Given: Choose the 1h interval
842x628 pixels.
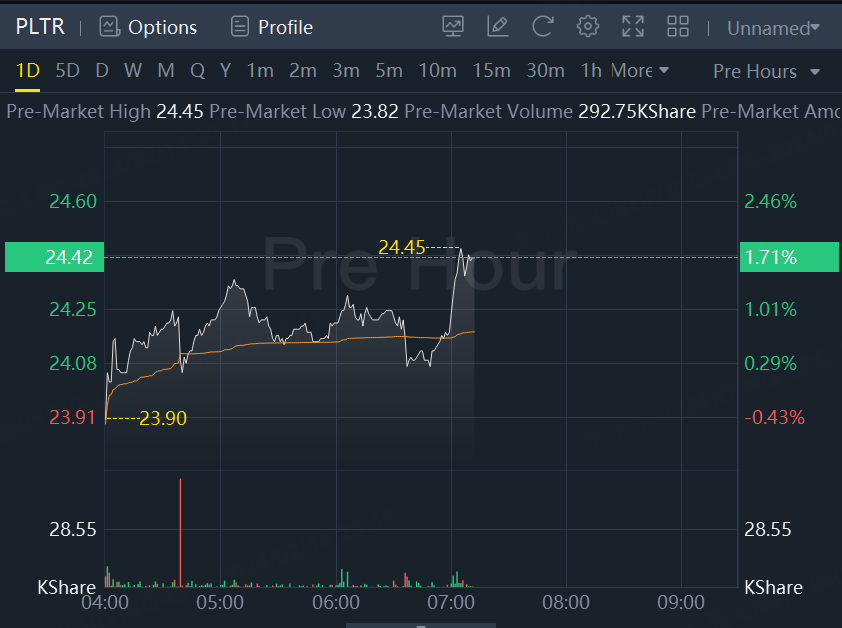Looking at the screenshot, I should [x=591, y=71].
